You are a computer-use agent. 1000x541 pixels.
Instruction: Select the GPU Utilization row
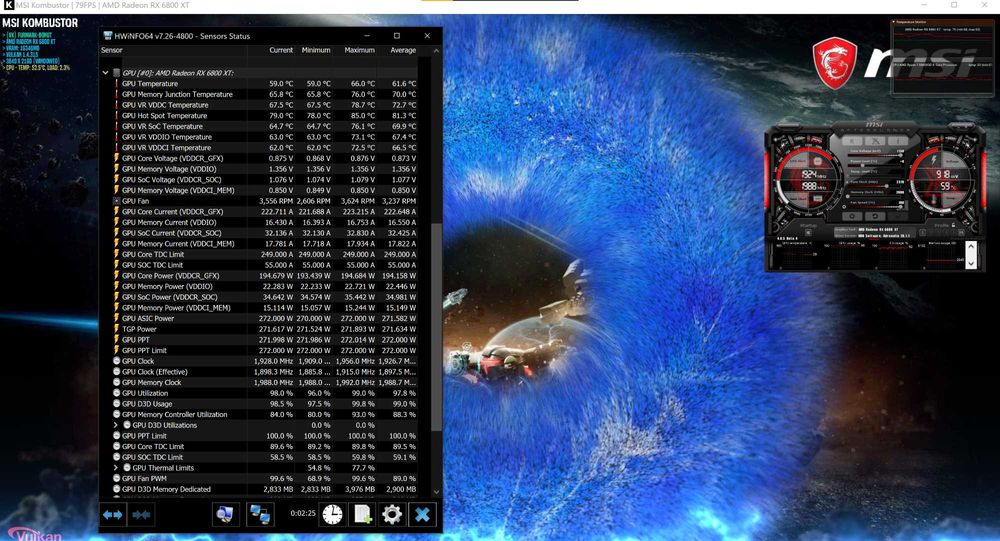[265, 393]
